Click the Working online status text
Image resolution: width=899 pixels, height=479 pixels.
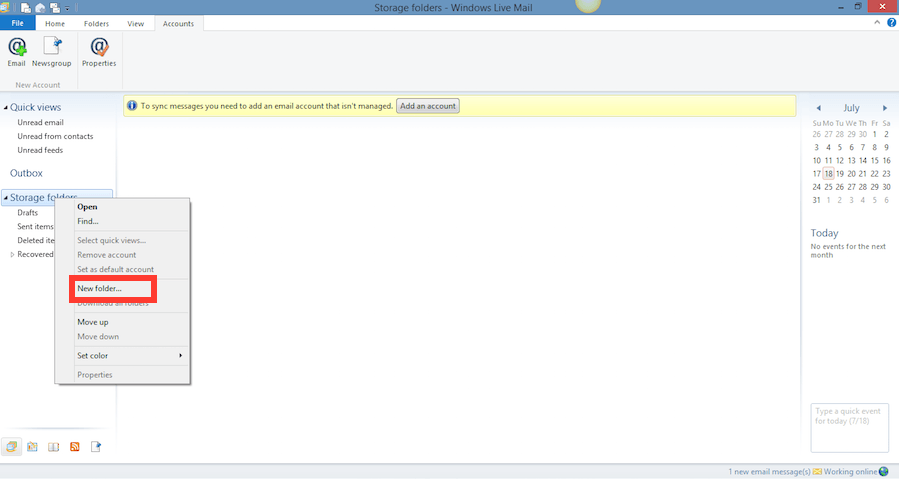click(x=850, y=472)
